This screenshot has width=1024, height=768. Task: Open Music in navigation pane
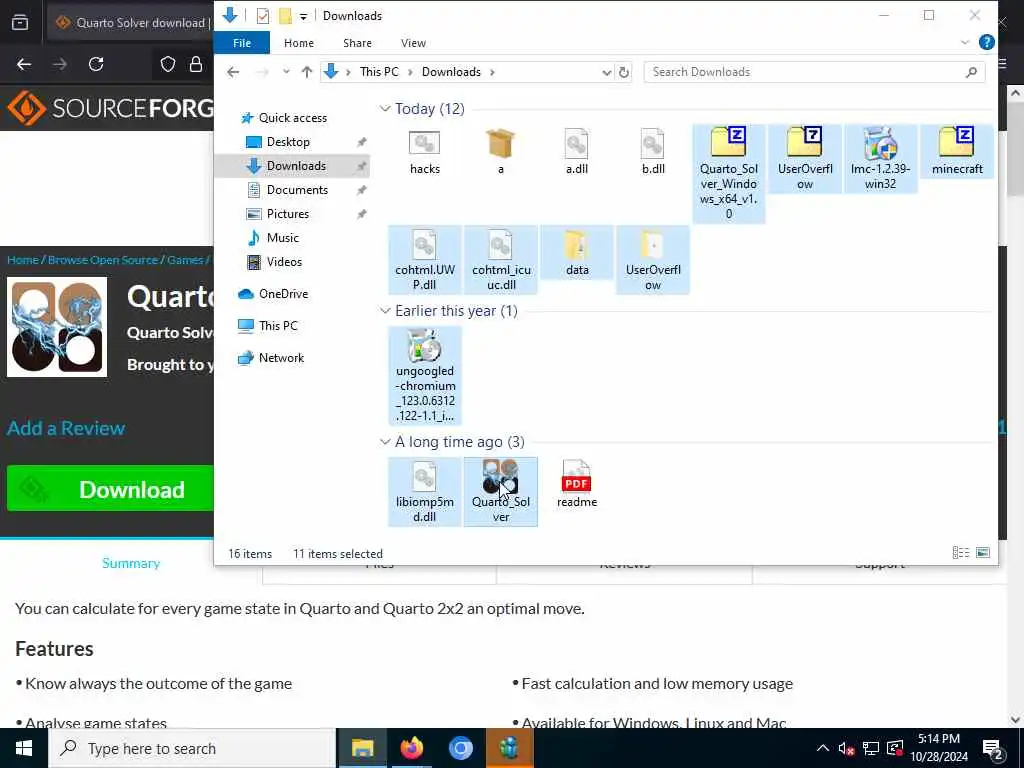(282, 238)
